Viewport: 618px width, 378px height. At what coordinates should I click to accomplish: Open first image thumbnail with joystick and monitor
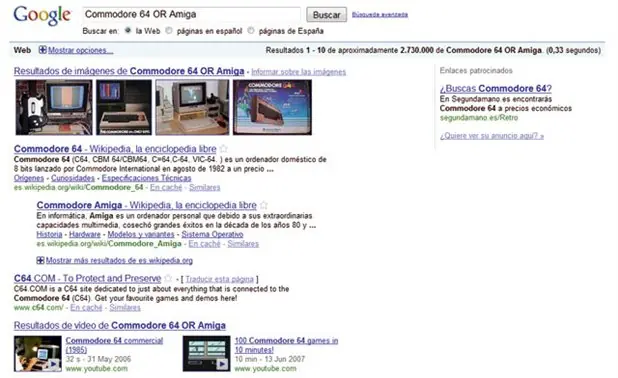point(54,107)
